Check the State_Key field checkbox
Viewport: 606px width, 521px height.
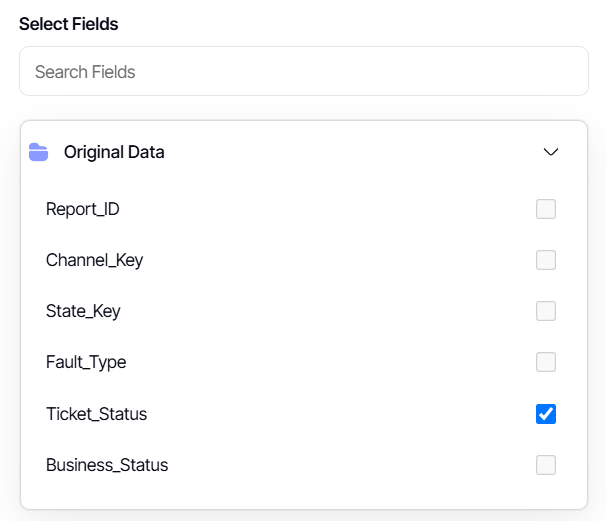546,311
